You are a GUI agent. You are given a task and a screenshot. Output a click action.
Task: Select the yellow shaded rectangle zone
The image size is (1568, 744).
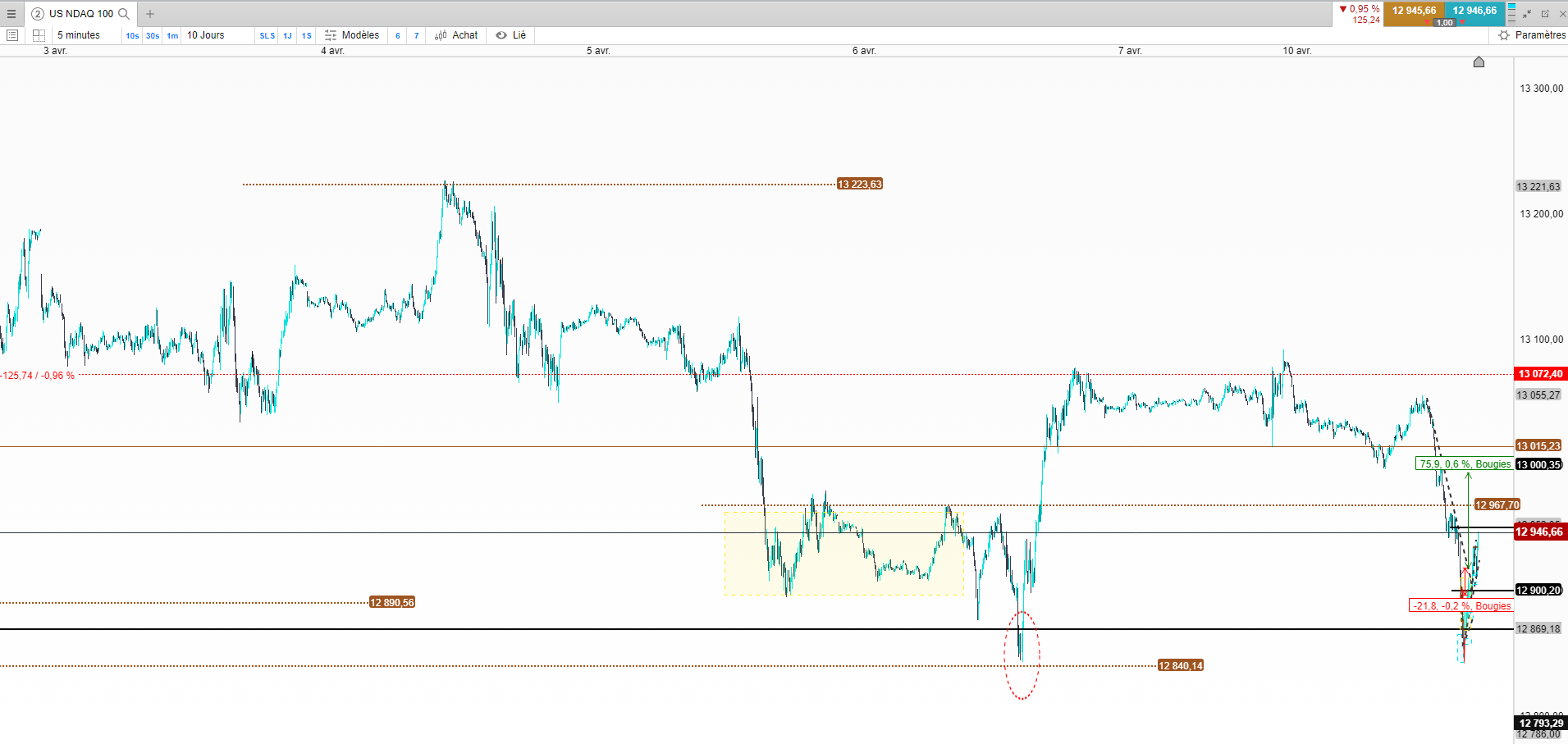(x=844, y=554)
